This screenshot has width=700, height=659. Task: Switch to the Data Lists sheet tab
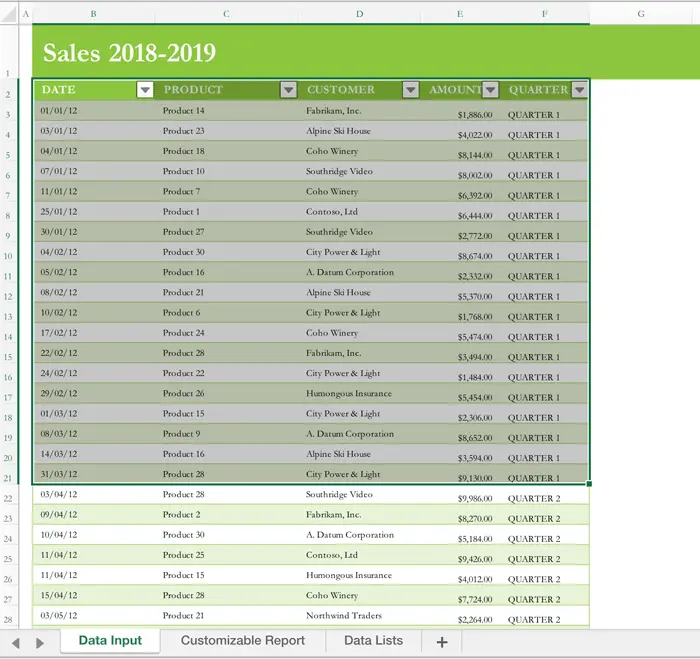(374, 641)
